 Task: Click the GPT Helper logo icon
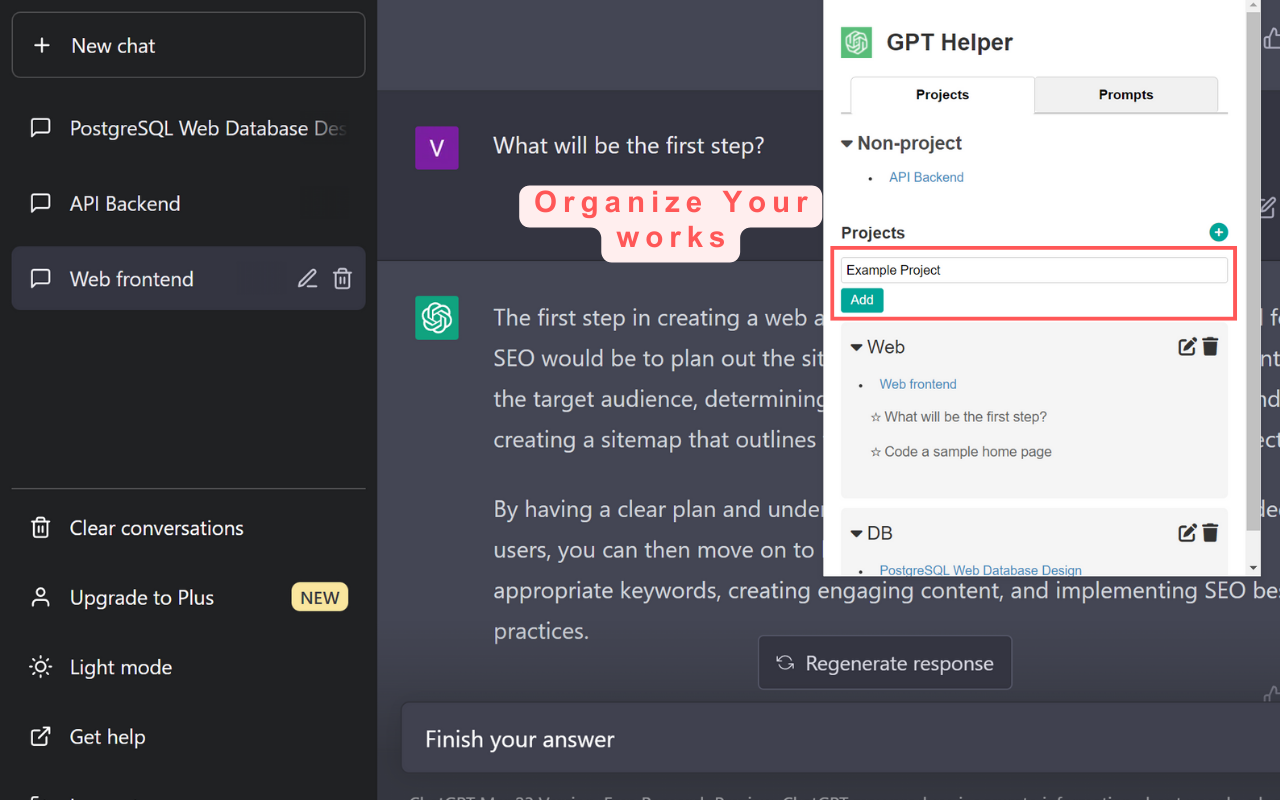coord(857,42)
